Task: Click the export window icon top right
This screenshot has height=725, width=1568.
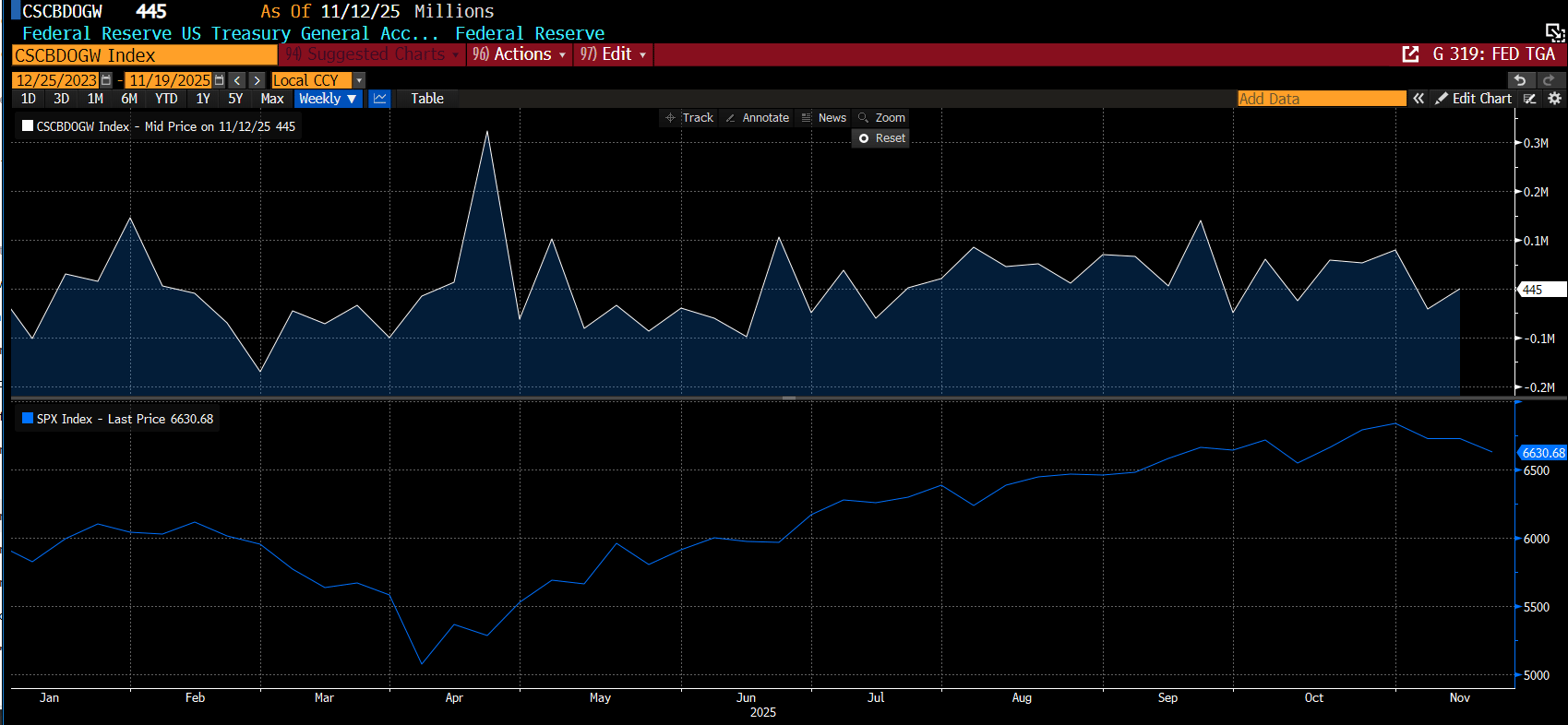Action: (x=1554, y=33)
